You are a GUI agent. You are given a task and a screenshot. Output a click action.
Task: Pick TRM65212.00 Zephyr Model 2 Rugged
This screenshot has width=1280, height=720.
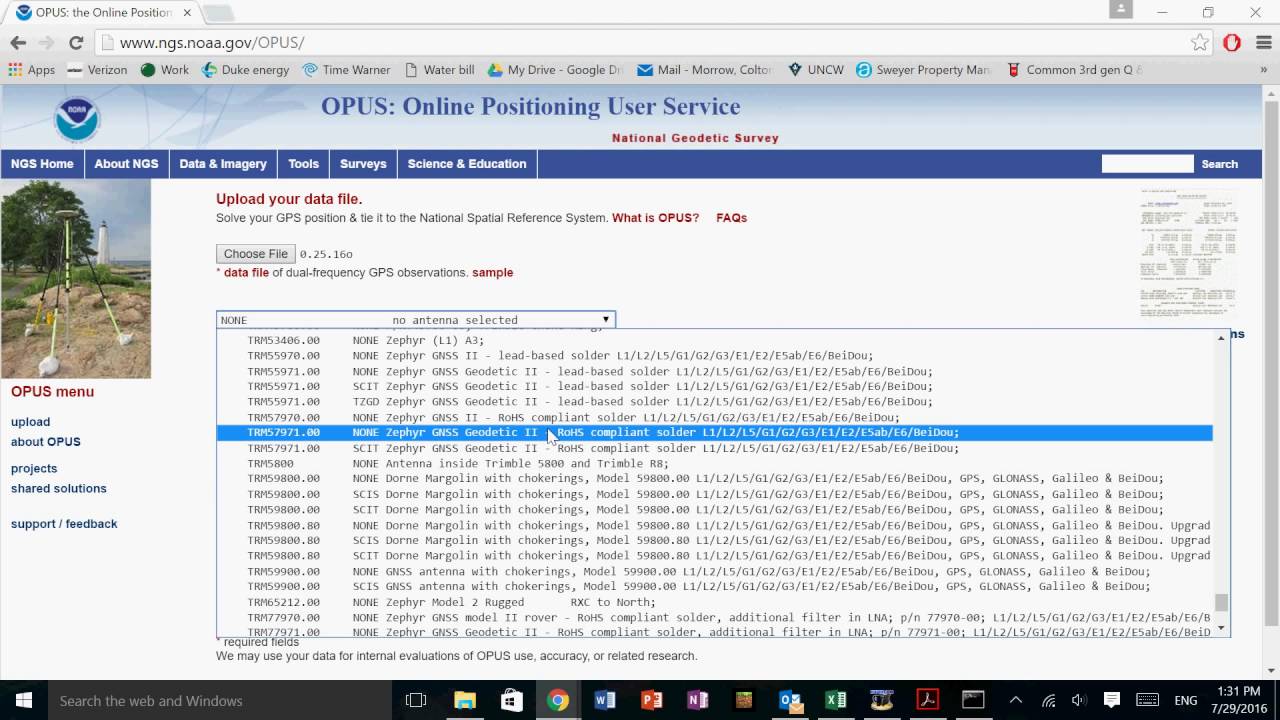coord(715,602)
